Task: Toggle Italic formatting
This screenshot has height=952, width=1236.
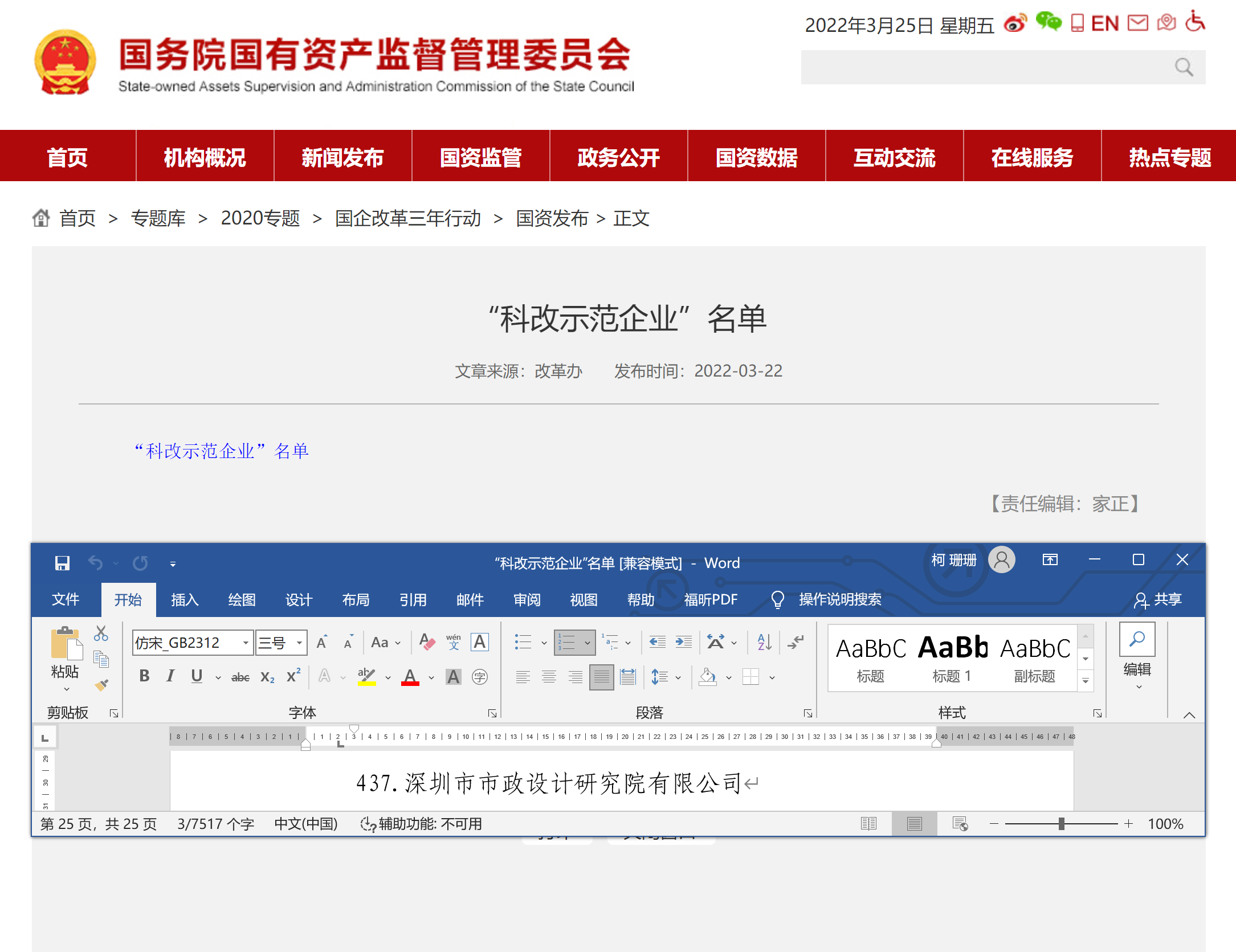Action: [x=170, y=676]
